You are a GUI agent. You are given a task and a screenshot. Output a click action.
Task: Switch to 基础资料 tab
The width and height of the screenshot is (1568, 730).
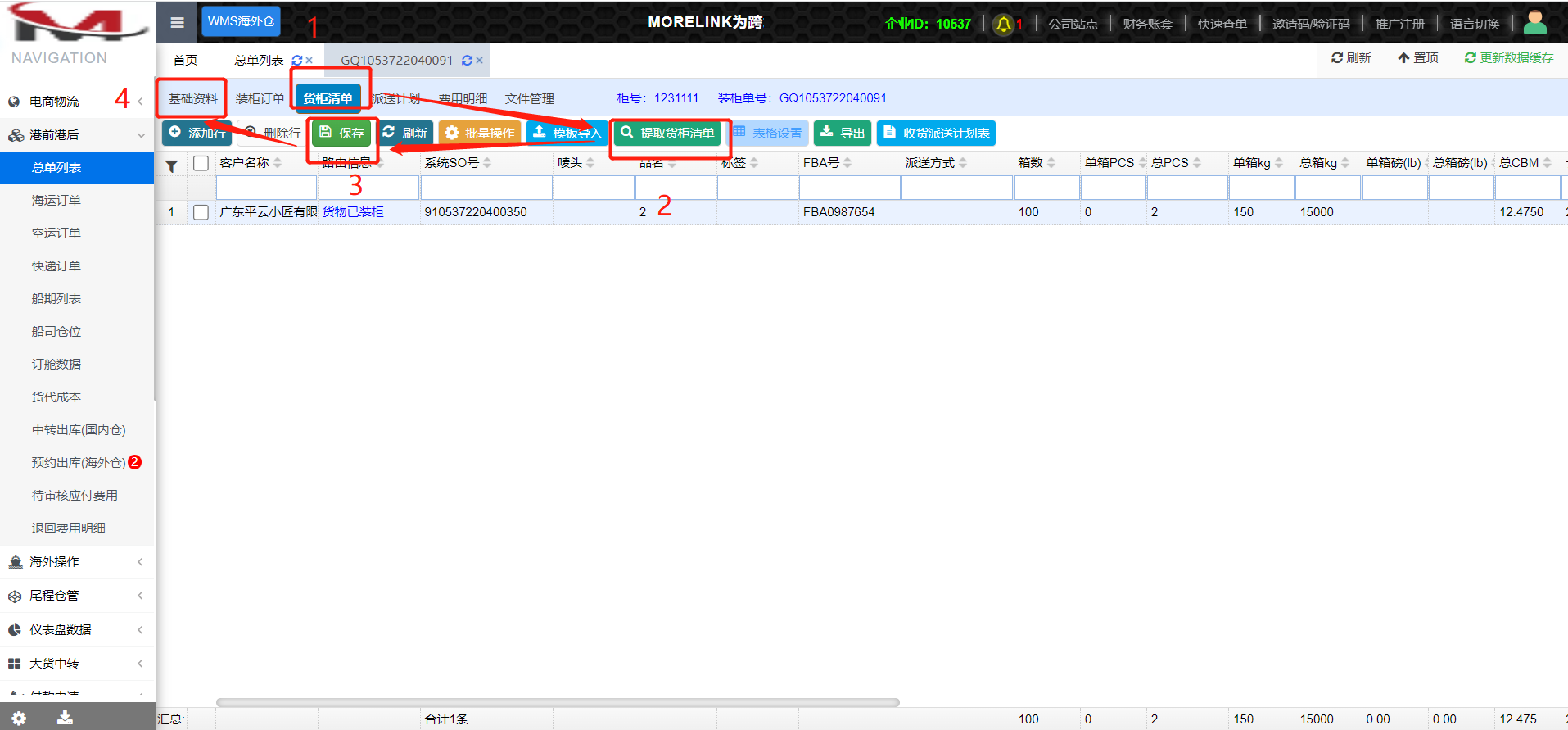click(193, 99)
